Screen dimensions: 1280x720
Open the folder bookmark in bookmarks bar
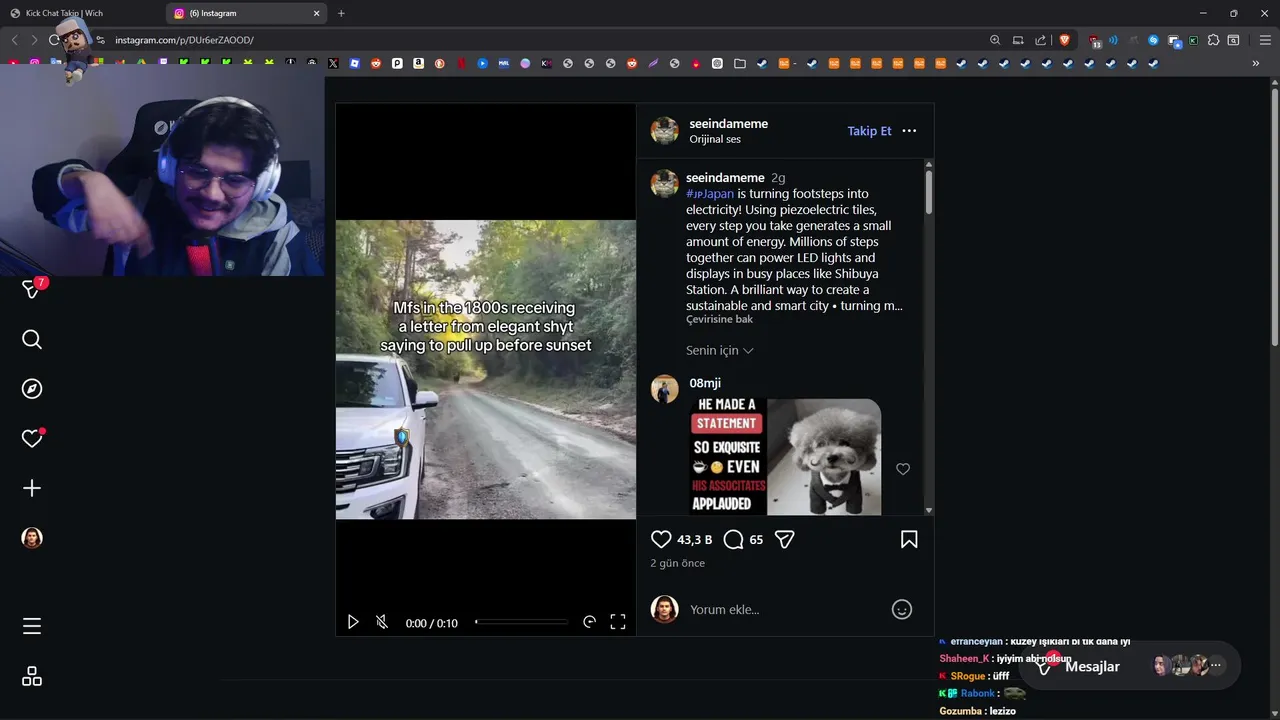click(740, 63)
